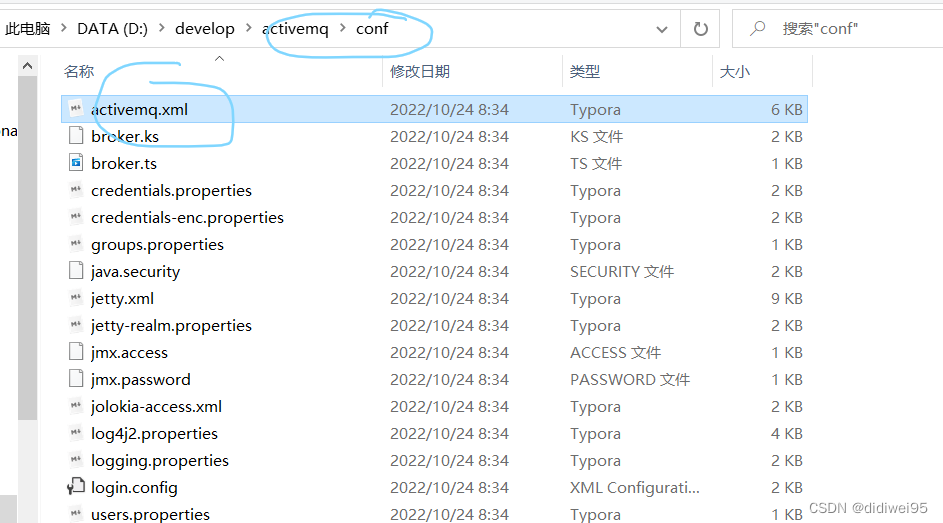This screenshot has width=943, height=523.
Task: Select the login.config file name
Action: [134, 488]
